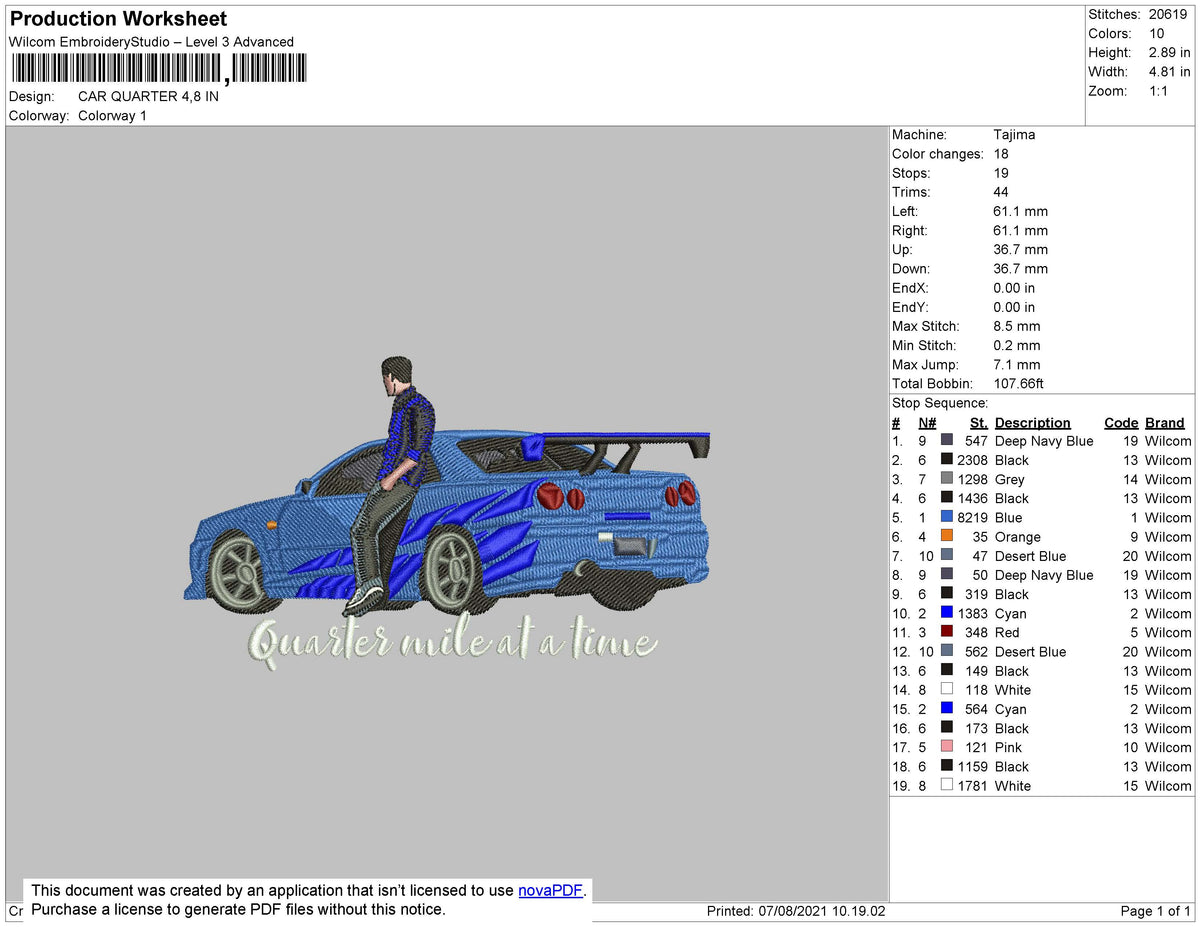Click the Deep Navy Blue swatch in stop 1

click(947, 440)
